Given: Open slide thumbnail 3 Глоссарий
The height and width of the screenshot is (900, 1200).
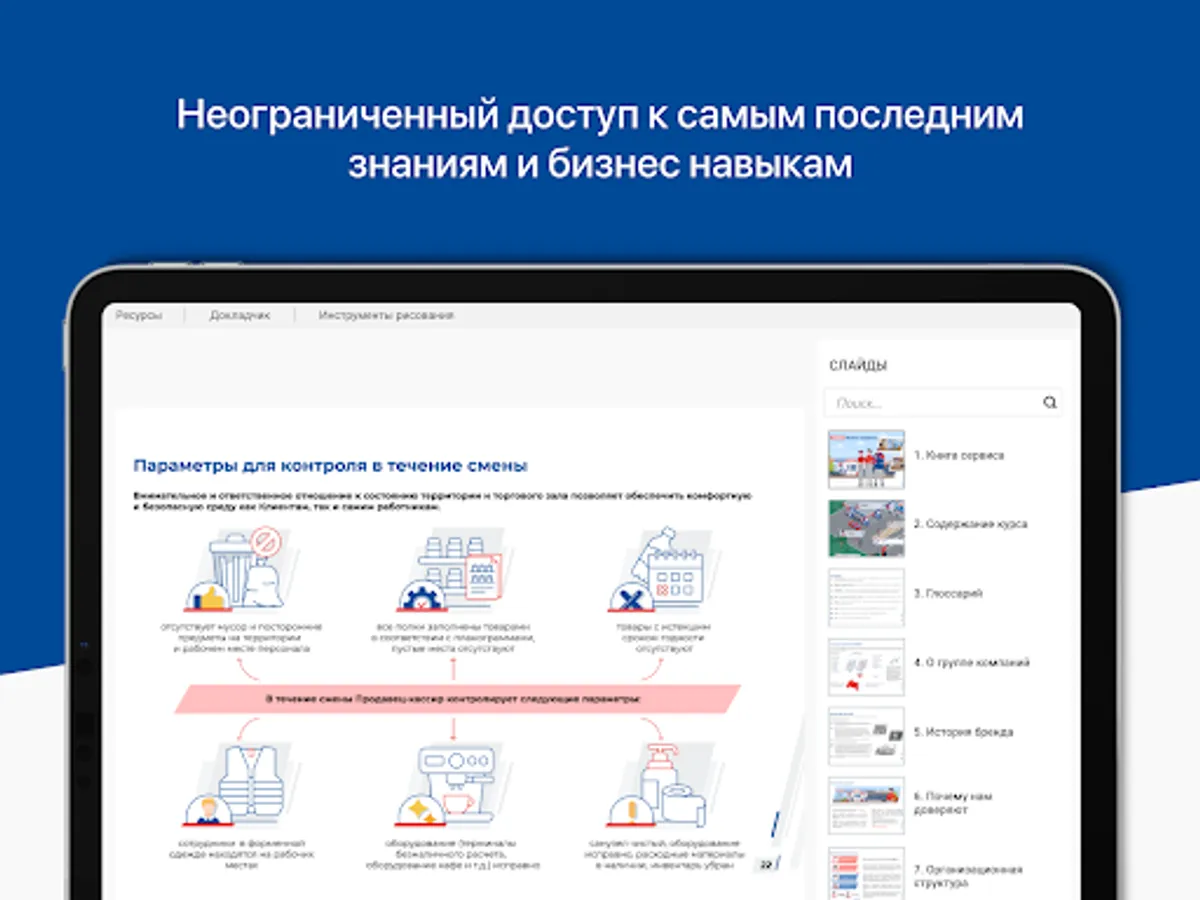Looking at the screenshot, I should click(866, 598).
